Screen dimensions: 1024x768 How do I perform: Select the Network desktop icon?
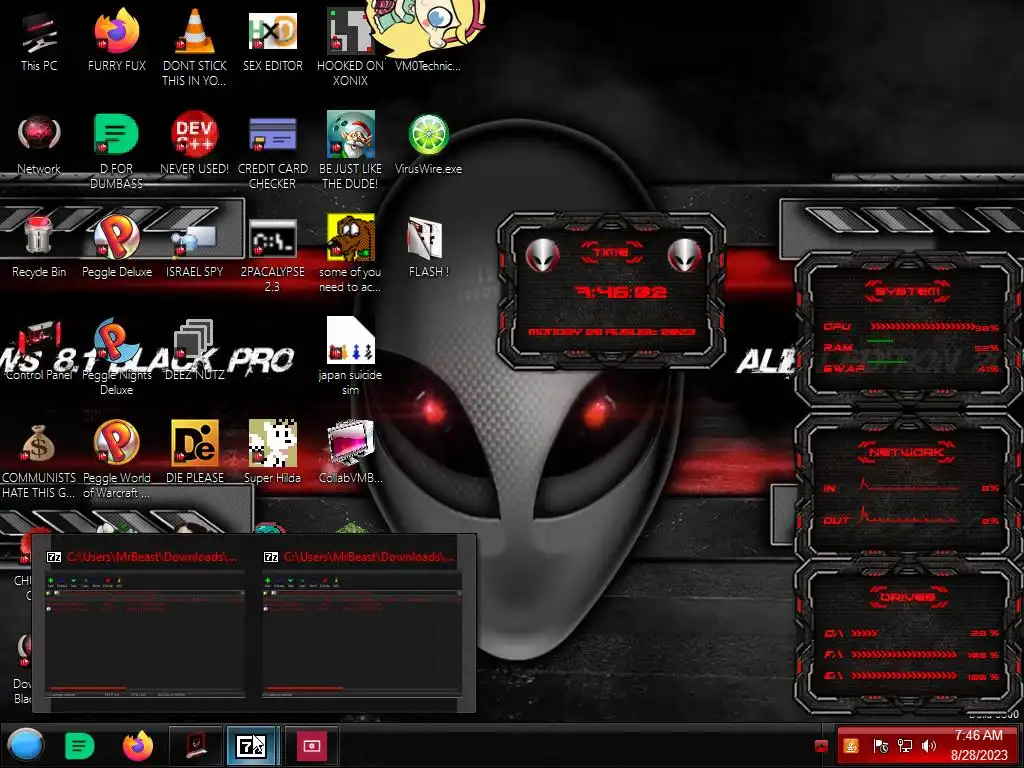(39, 144)
